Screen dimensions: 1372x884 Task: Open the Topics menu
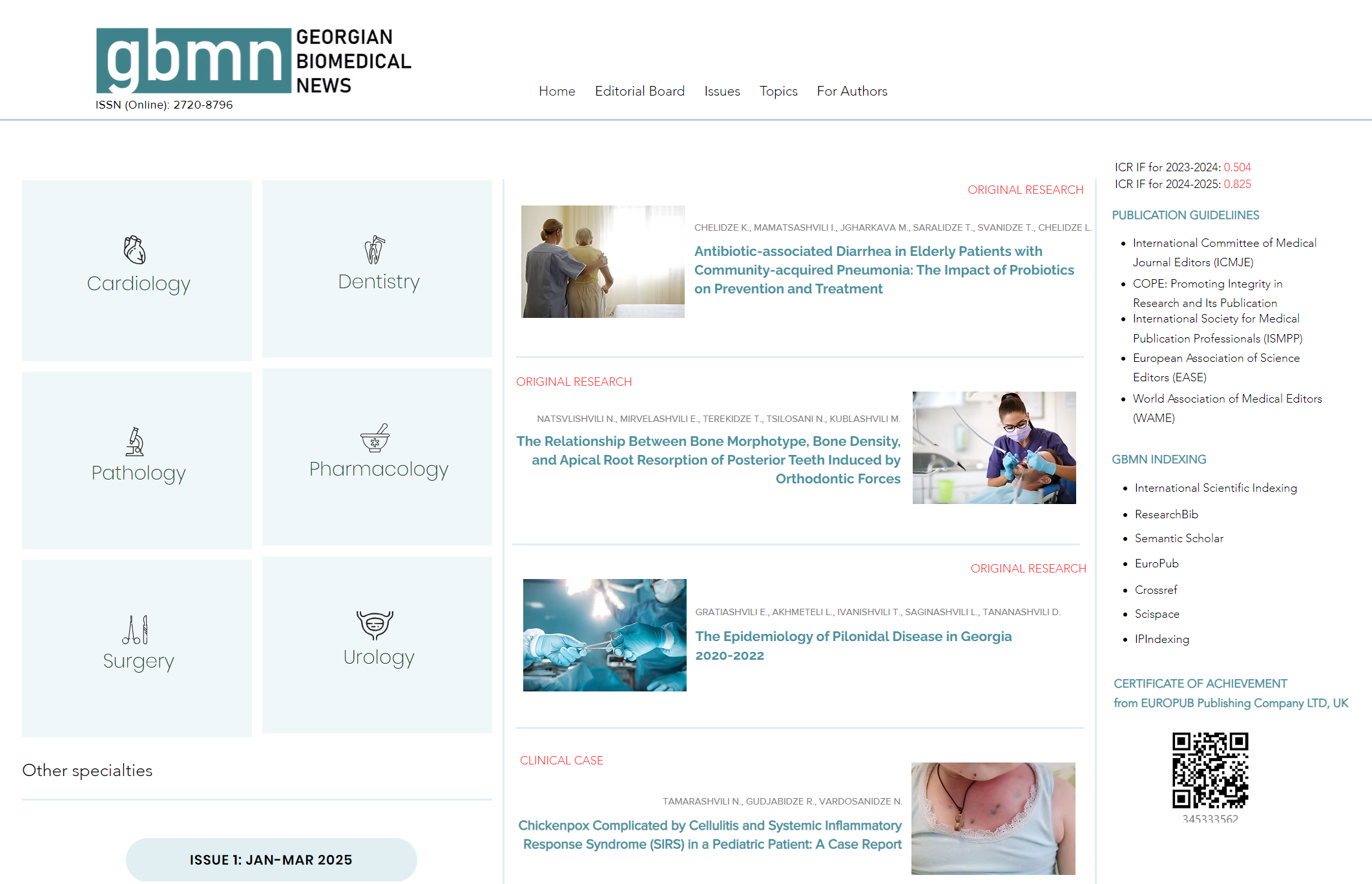778,91
